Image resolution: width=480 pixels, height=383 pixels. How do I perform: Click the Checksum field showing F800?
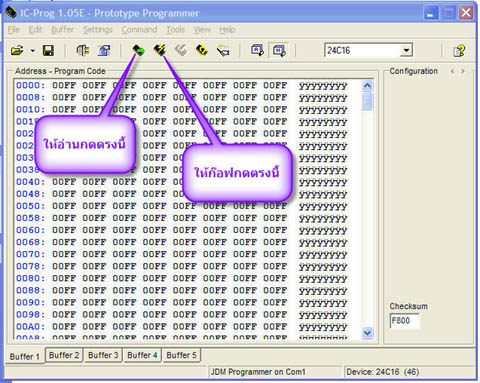[x=404, y=321]
